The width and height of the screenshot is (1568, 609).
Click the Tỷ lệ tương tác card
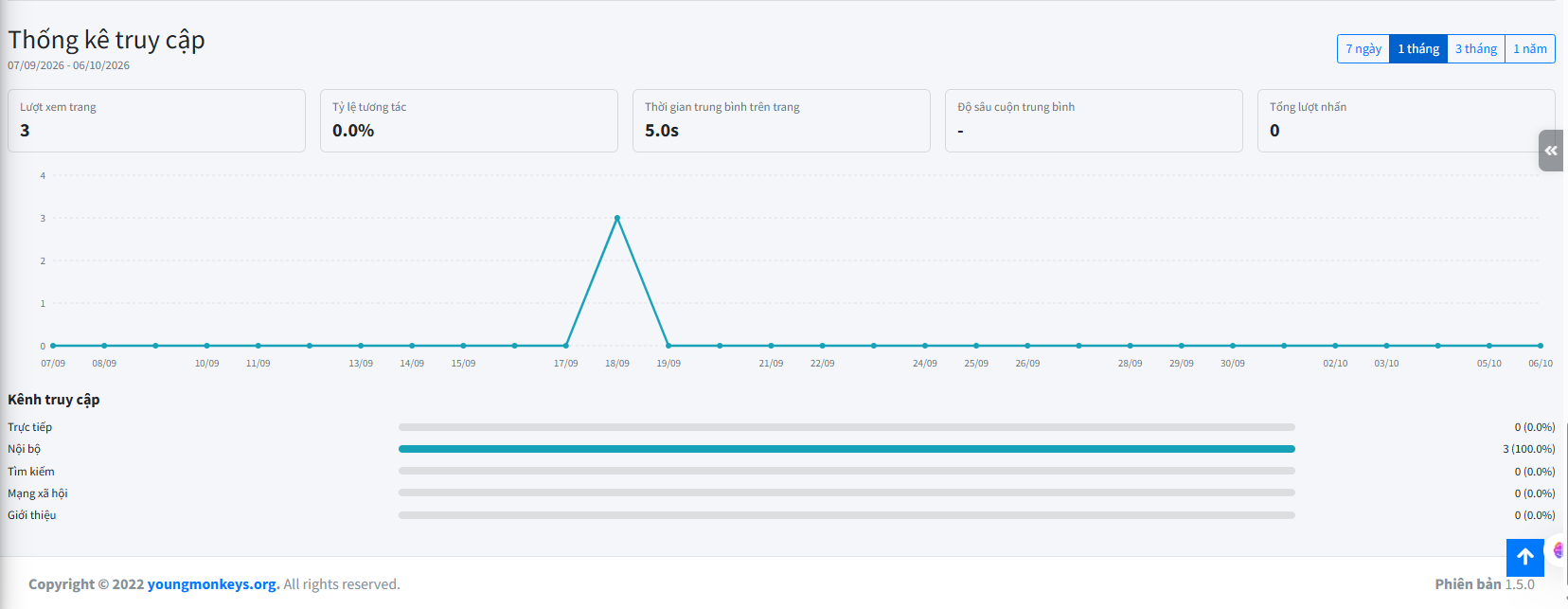click(x=469, y=120)
